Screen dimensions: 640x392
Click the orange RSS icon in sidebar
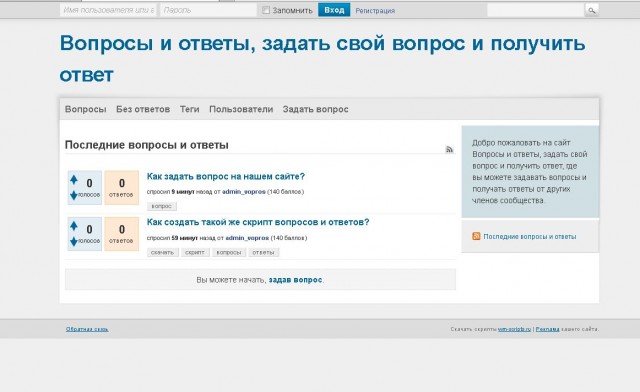(476, 236)
